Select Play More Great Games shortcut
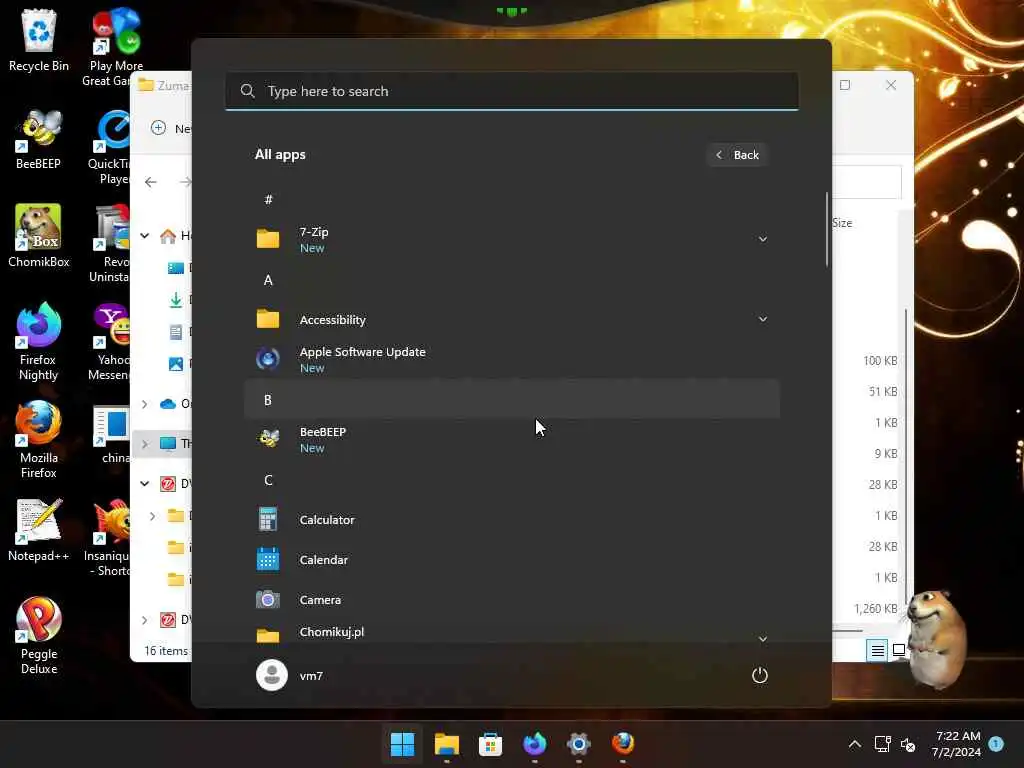Screen dimensions: 1024x768 click(116, 47)
